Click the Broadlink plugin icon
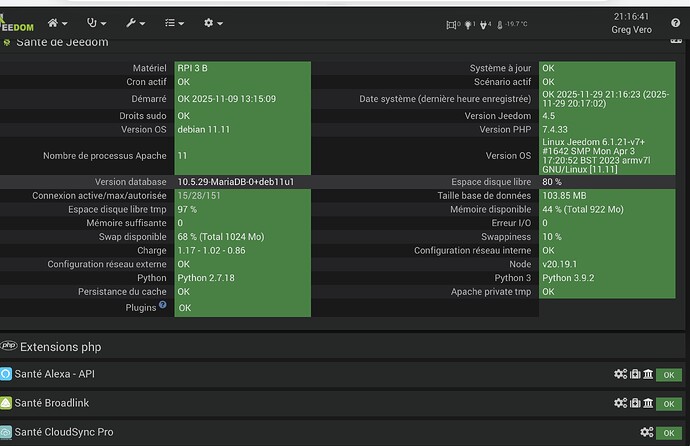The width and height of the screenshot is (690, 446). [6, 403]
